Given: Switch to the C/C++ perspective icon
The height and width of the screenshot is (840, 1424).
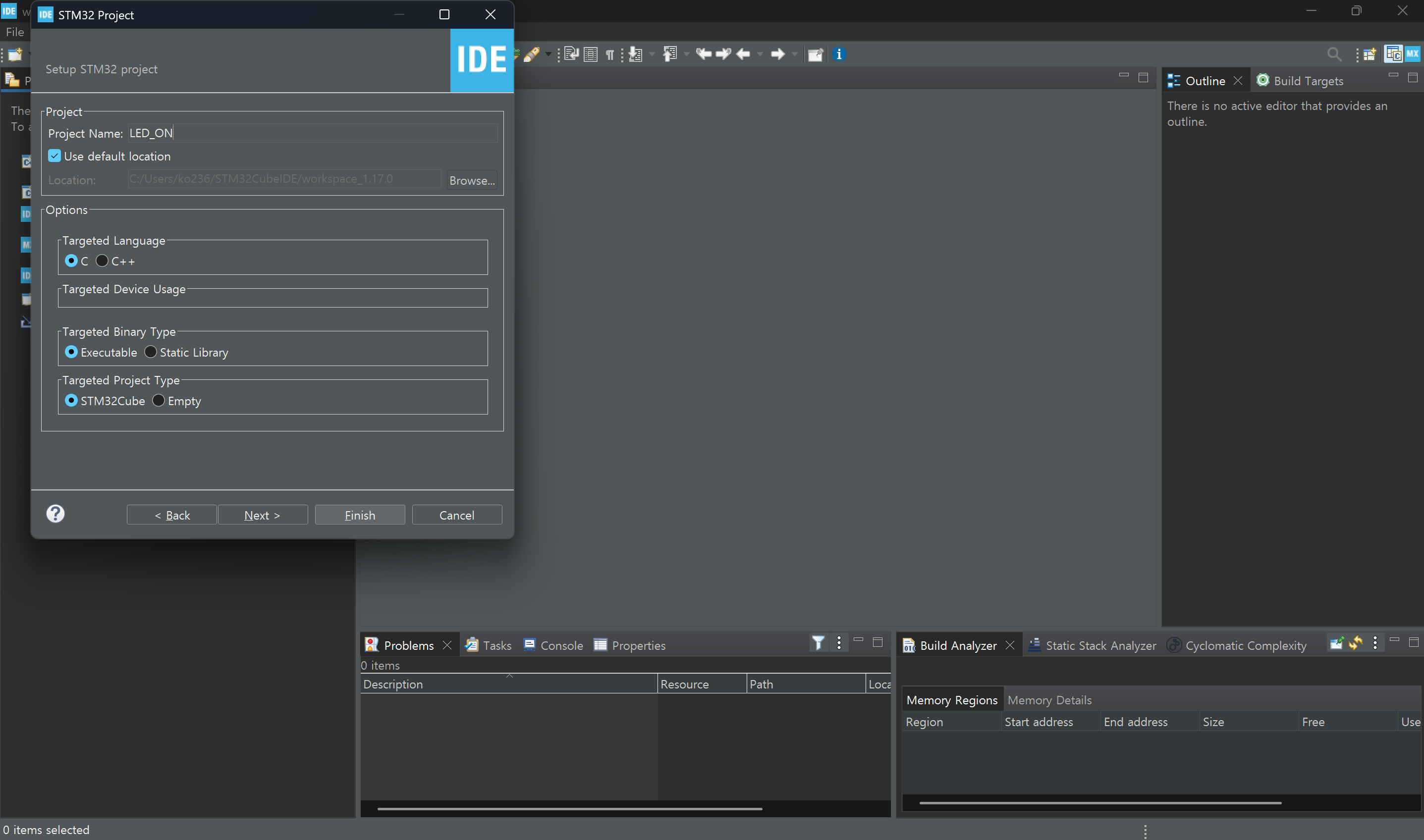Looking at the screenshot, I should tap(1393, 54).
